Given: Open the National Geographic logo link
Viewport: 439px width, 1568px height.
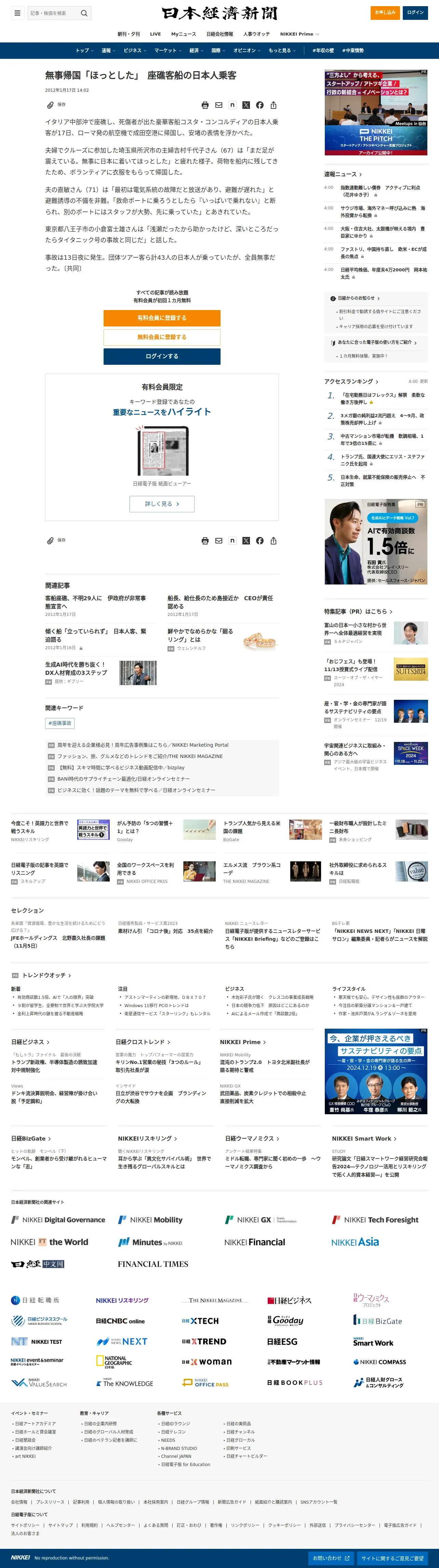Looking at the screenshot, I should click(x=114, y=1362).
